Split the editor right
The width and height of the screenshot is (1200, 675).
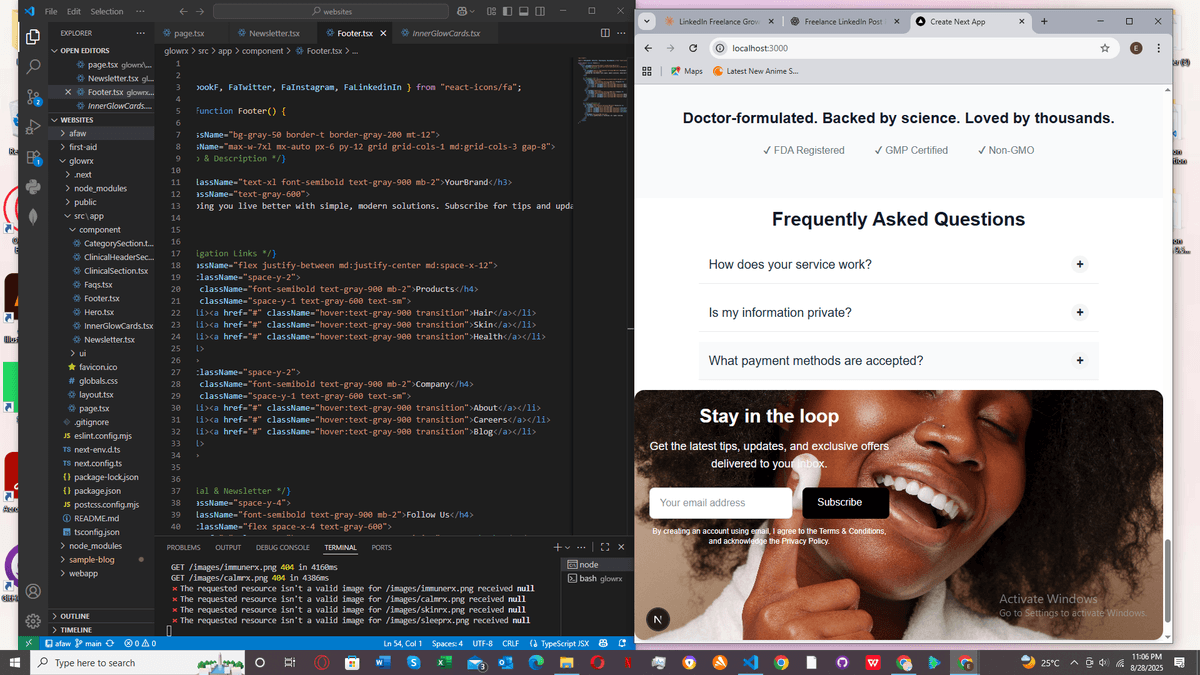click(605, 33)
